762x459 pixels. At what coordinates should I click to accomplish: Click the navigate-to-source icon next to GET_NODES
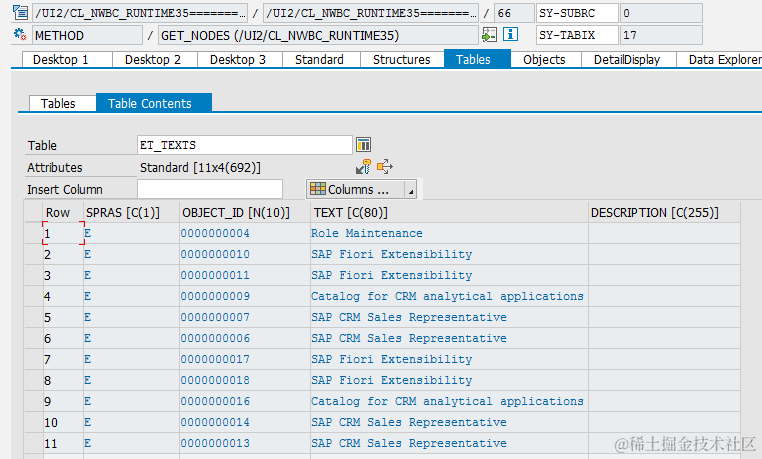coord(489,35)
